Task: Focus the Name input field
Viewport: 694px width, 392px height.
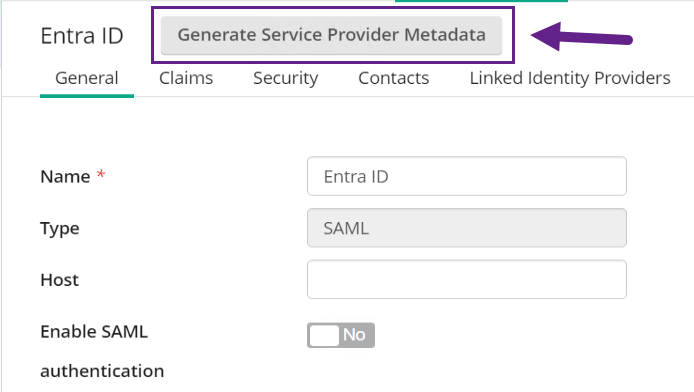Action: pyautogui.click(x=467, y=176)
